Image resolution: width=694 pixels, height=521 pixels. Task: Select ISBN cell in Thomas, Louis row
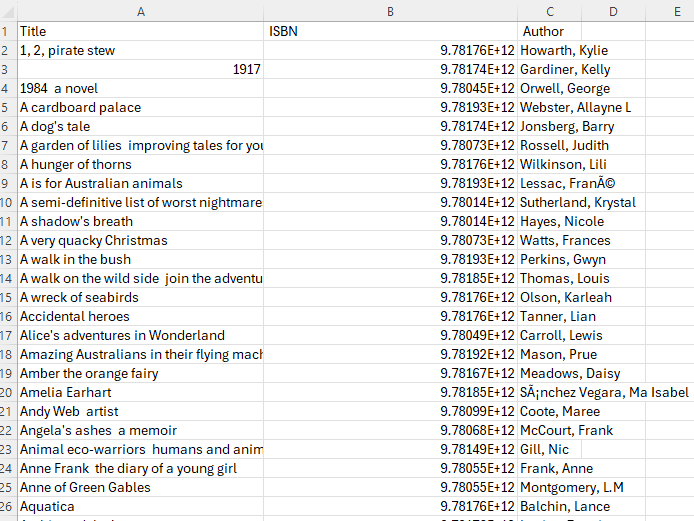point(390,278)
